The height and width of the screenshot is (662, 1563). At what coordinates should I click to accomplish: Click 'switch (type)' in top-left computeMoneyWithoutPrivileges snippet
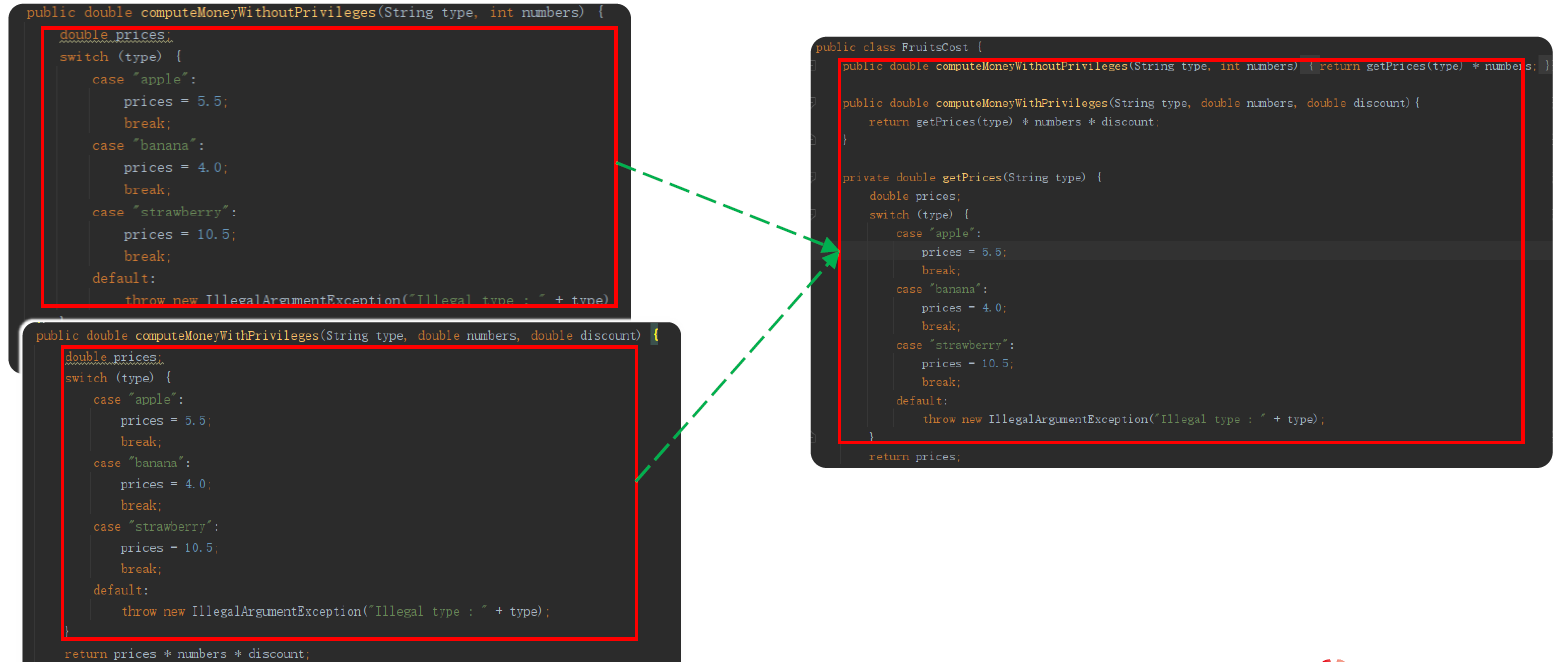tap(121, 57)
